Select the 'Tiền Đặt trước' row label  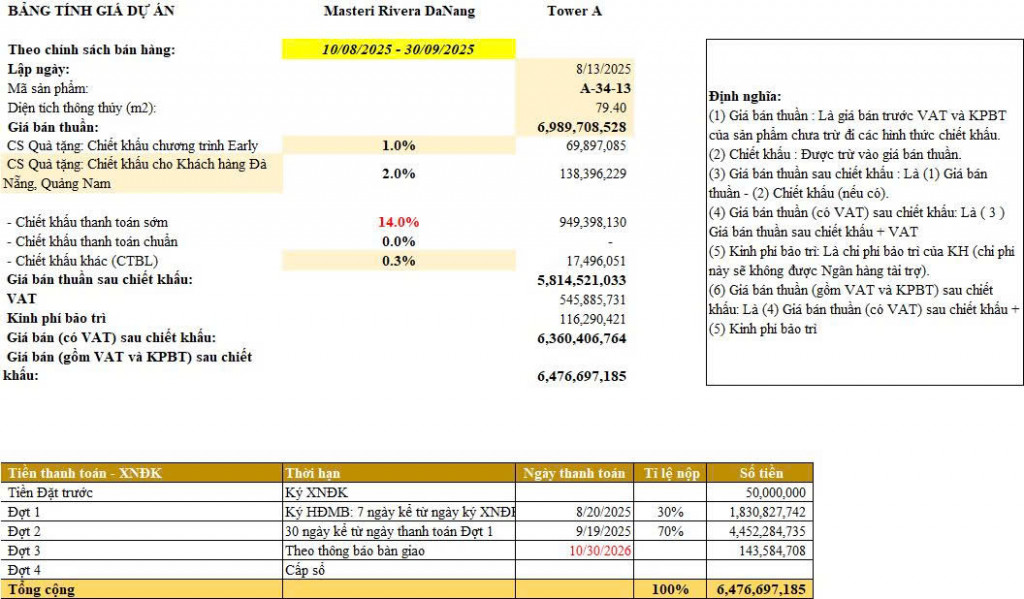click(x=50, y=493)
